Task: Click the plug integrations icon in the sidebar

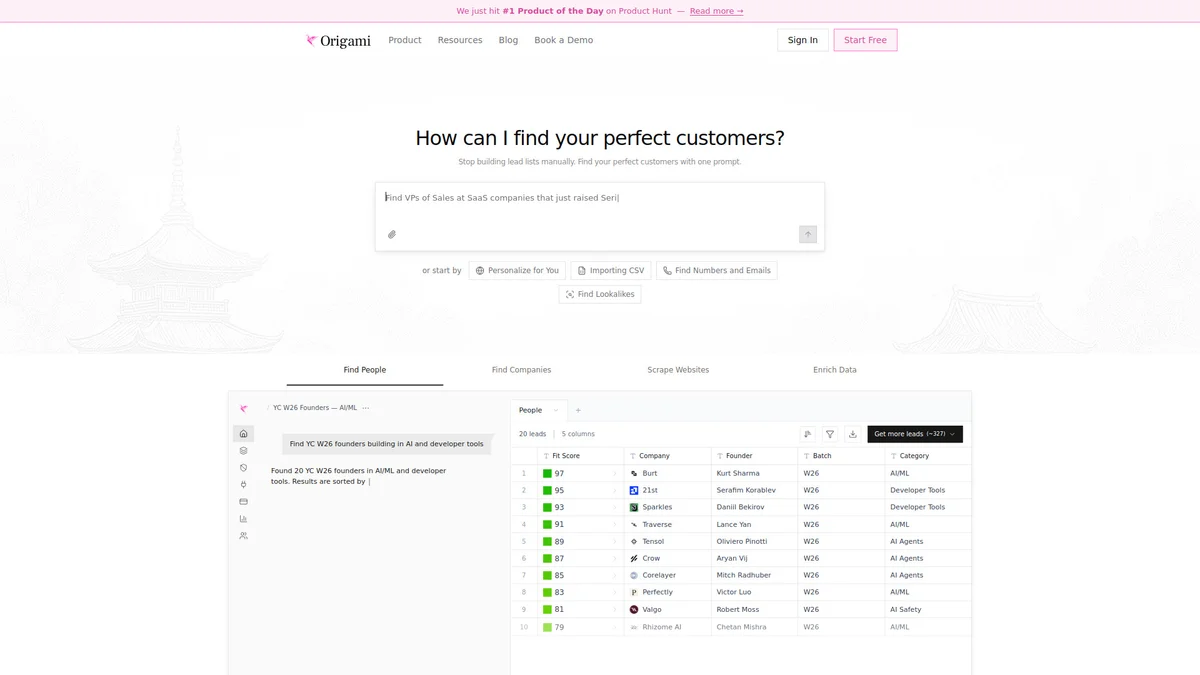Action: click(243, 485)
